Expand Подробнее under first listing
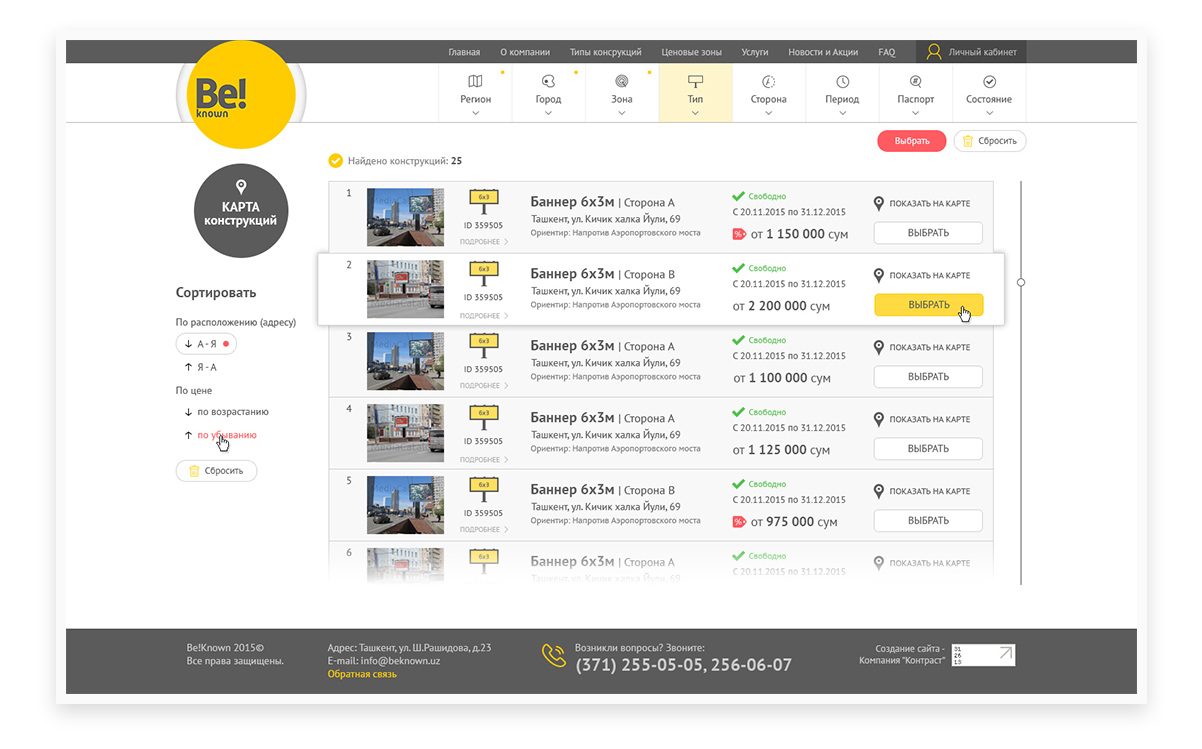Image resolution: width=1202 pixels, height=749 pixels. [484, 242]
